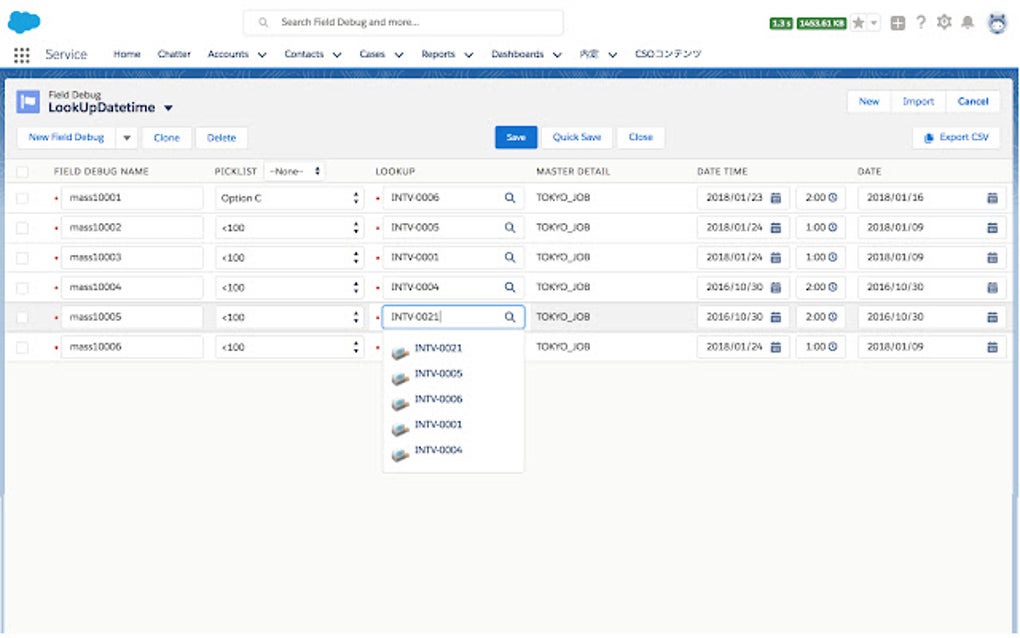Check the select-all header checkbox

click(22, 172)
